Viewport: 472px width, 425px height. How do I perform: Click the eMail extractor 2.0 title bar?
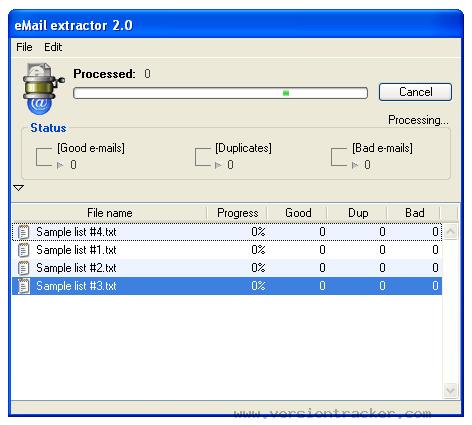[x=236, y=25]
